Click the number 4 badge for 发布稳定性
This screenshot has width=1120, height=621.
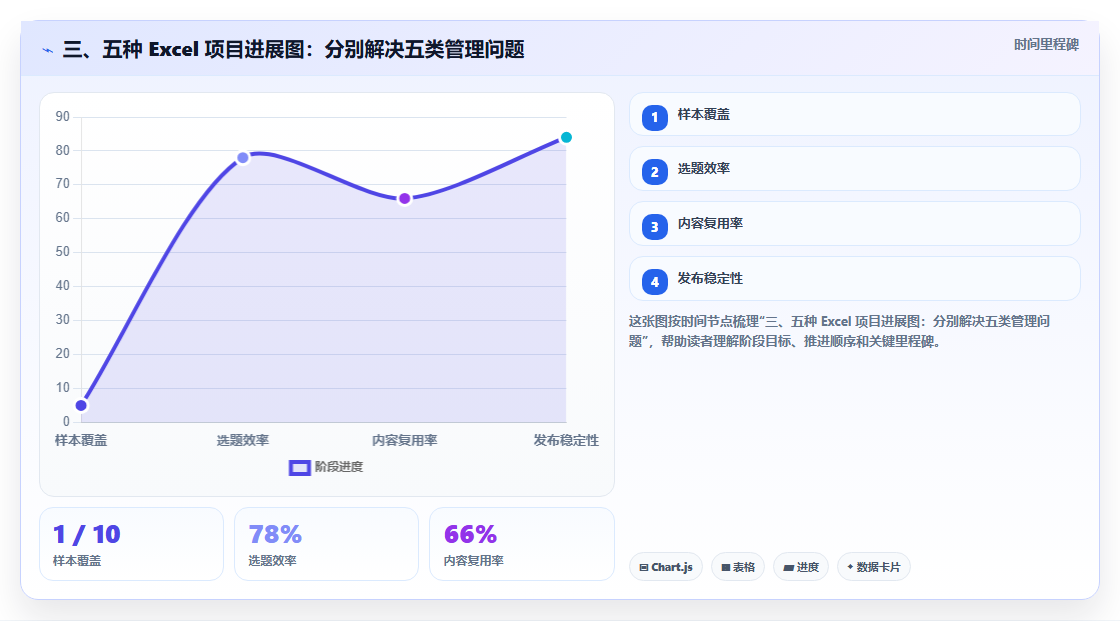[x=654, y=282]
